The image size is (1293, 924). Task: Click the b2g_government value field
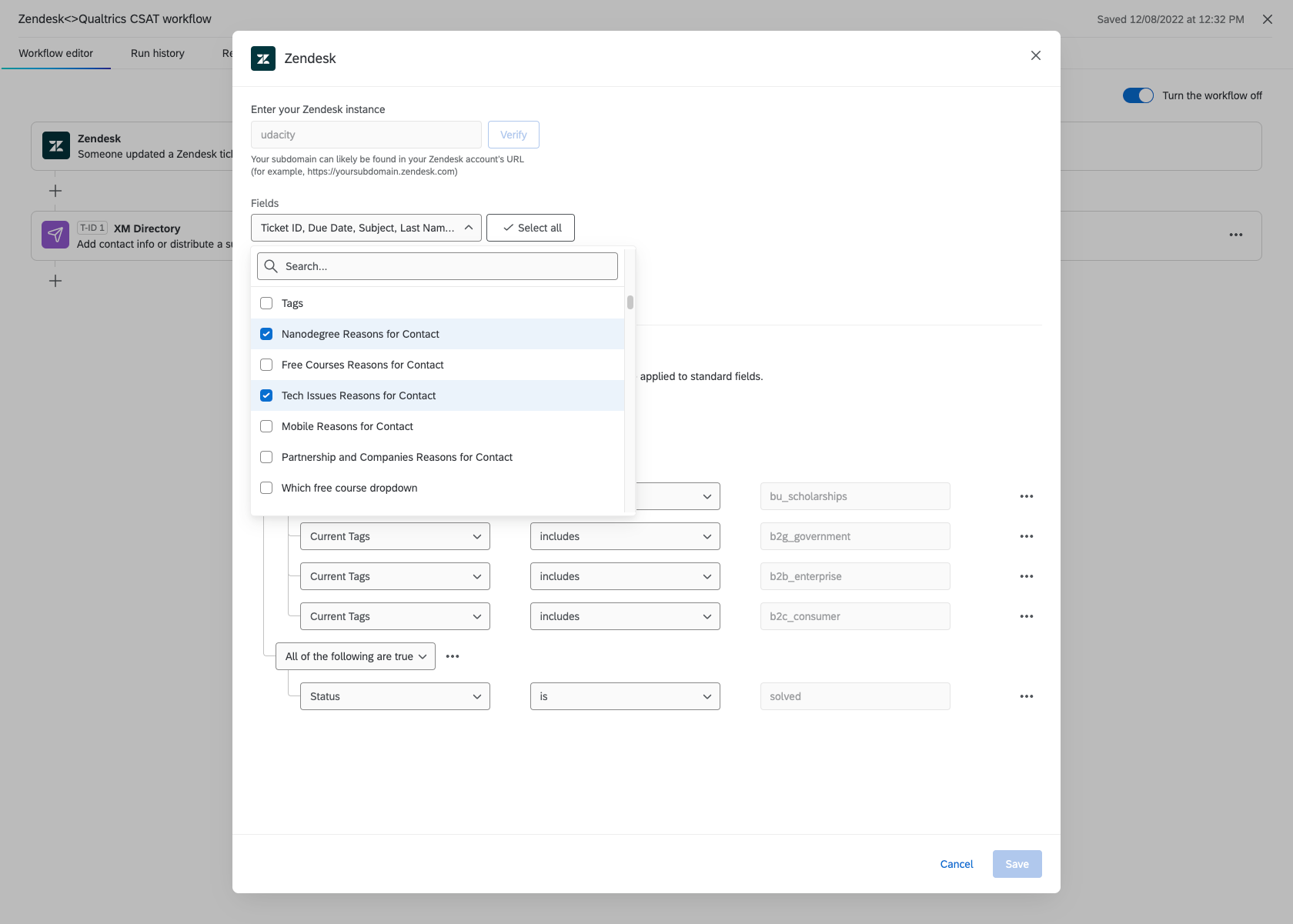coord(855,536)
